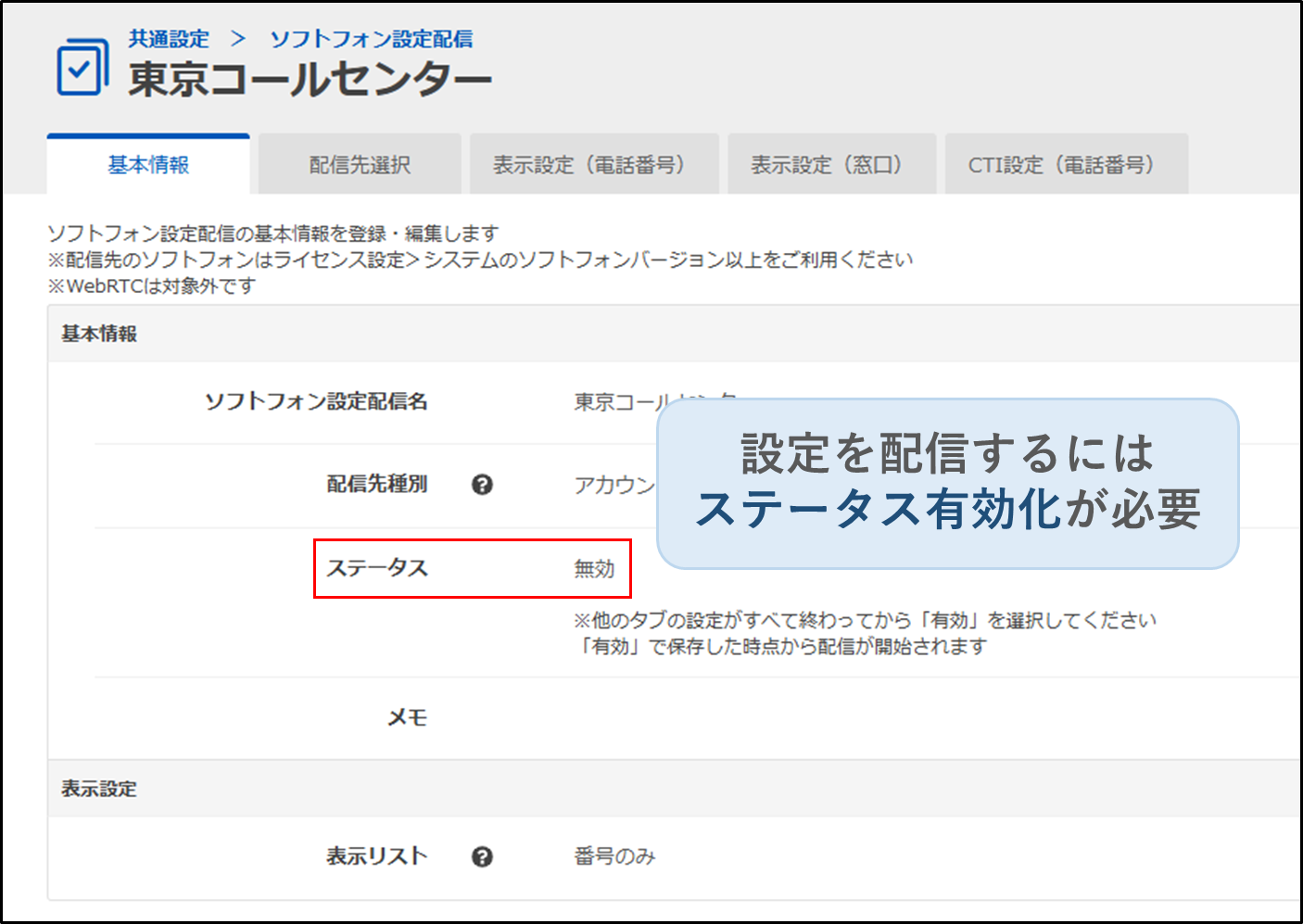This screenshot has height=924, width=1303.
Task: Click the 東京コールセンター page title
Action: coord(310,80)
